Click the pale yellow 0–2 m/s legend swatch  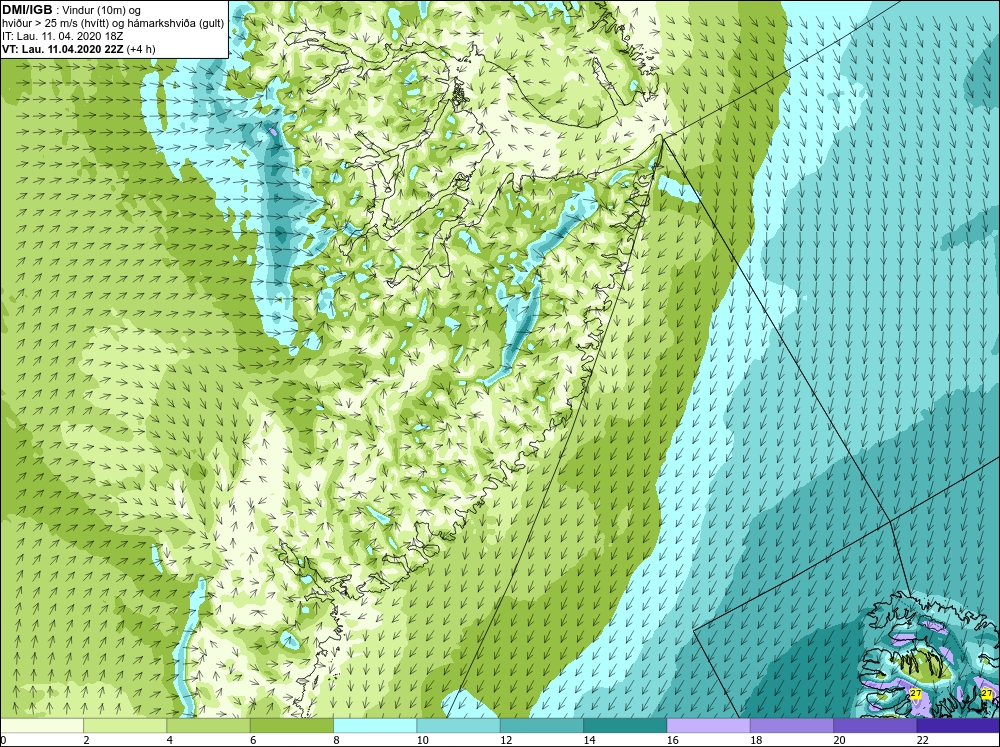click(42, 726)
